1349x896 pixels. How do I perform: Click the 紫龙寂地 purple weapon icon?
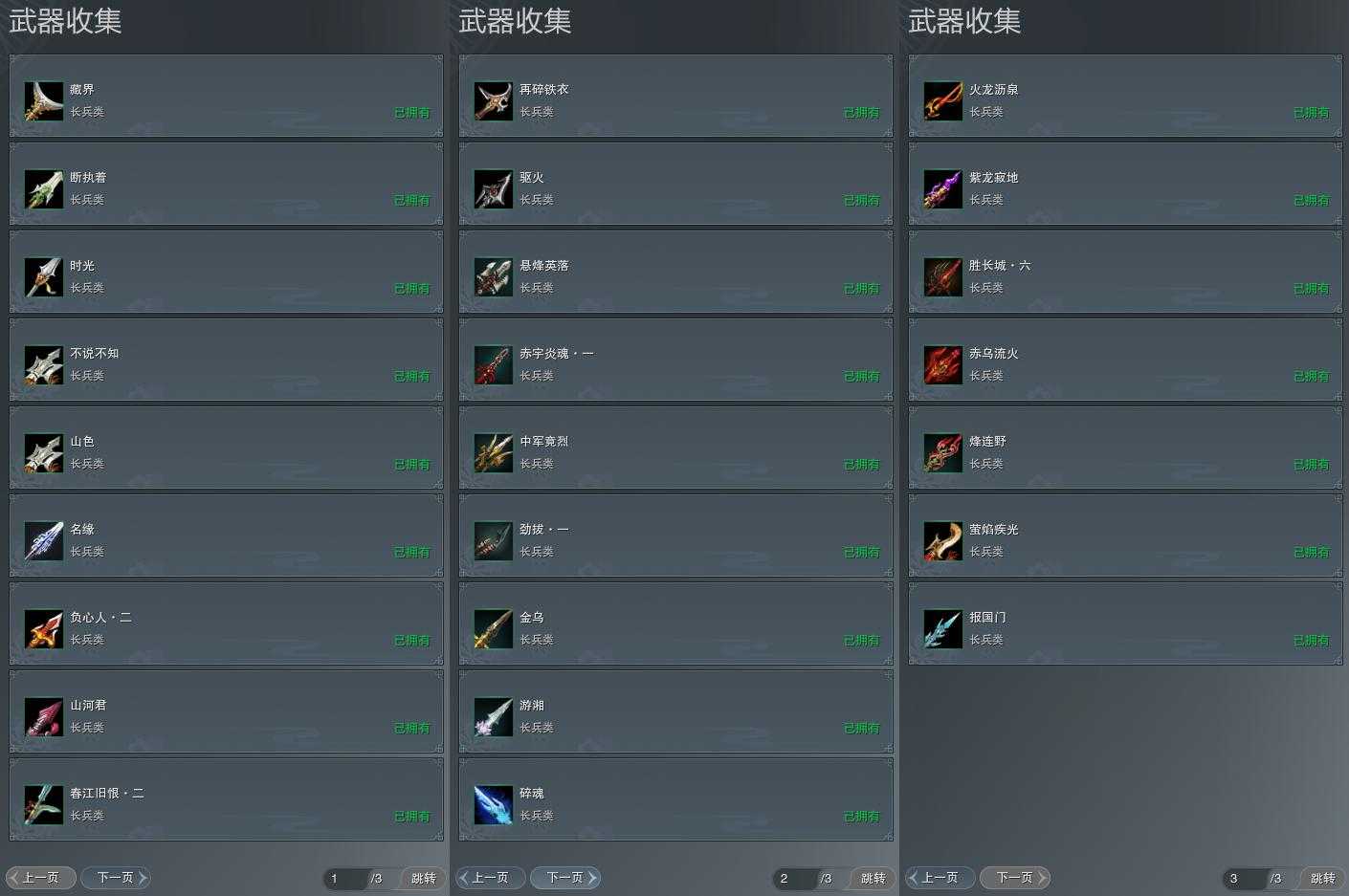point(943,189)
